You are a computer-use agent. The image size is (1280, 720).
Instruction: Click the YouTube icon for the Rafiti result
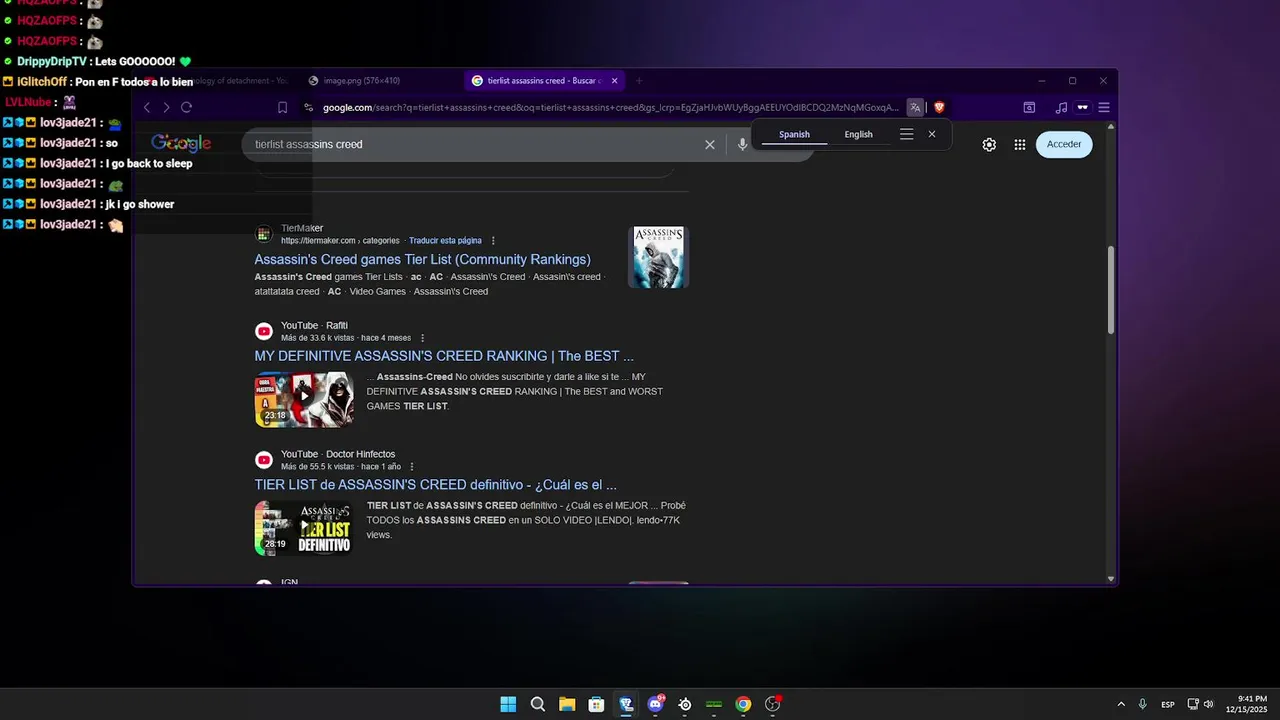(x=264, y=331)
